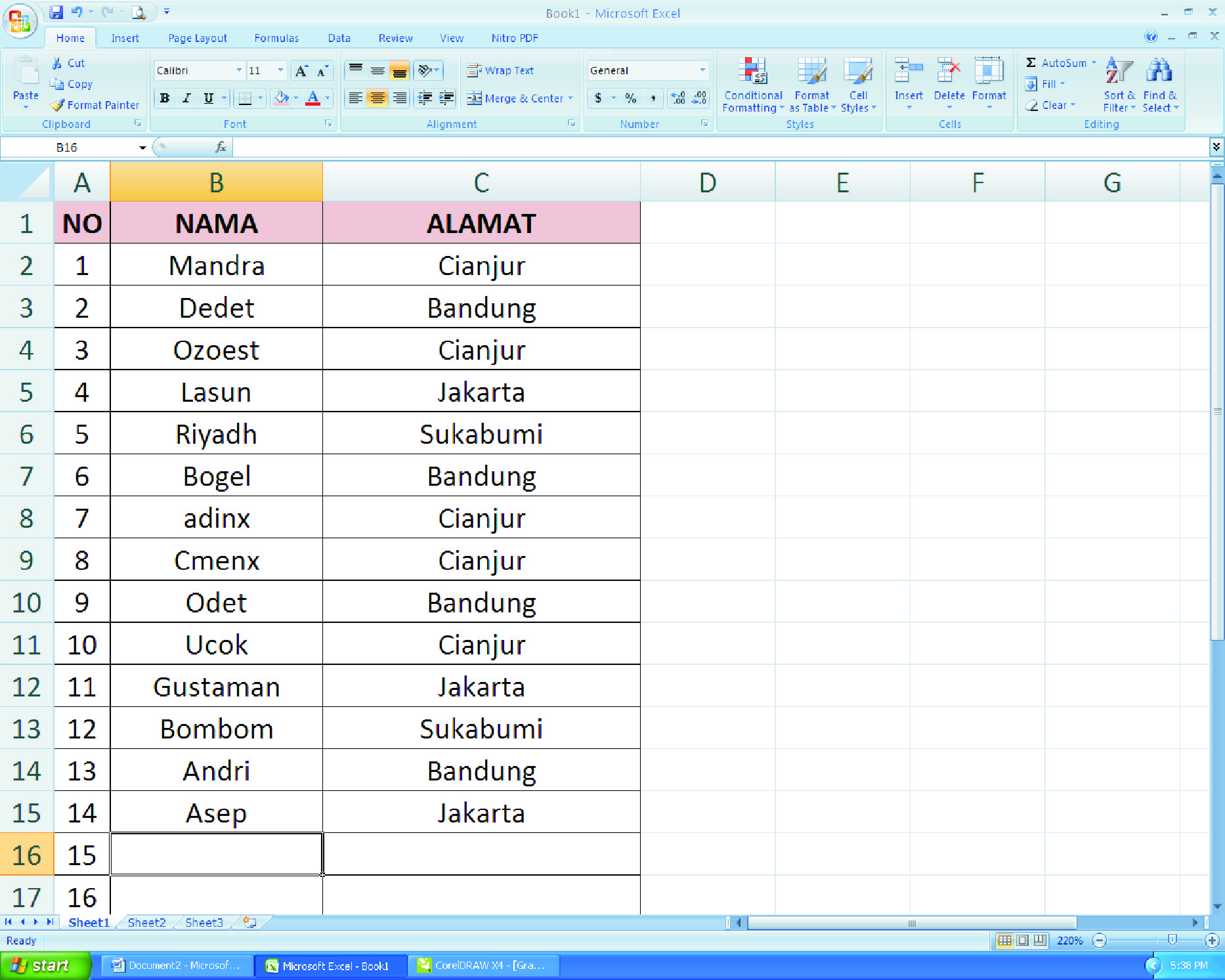1225x980 pixels.
Task: Click the Zoom Out minus button
Action: (x=1099, y=941)
